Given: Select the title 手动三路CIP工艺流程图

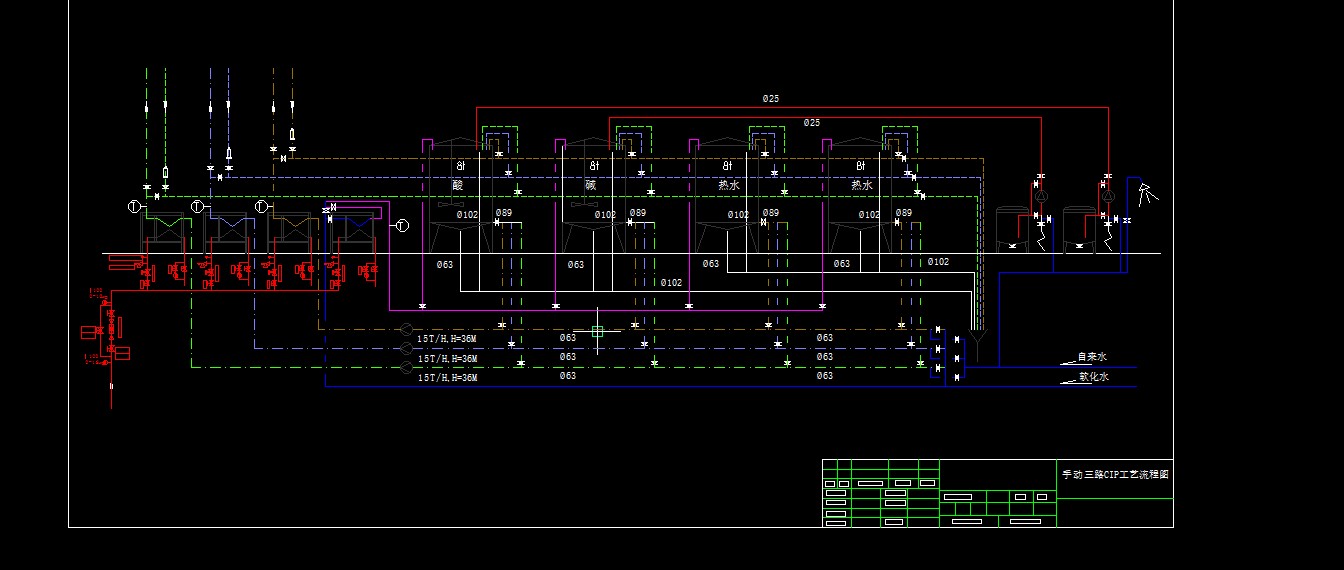Looking at the screenshot, I should pyautogui.click(x=1113, y=475).
